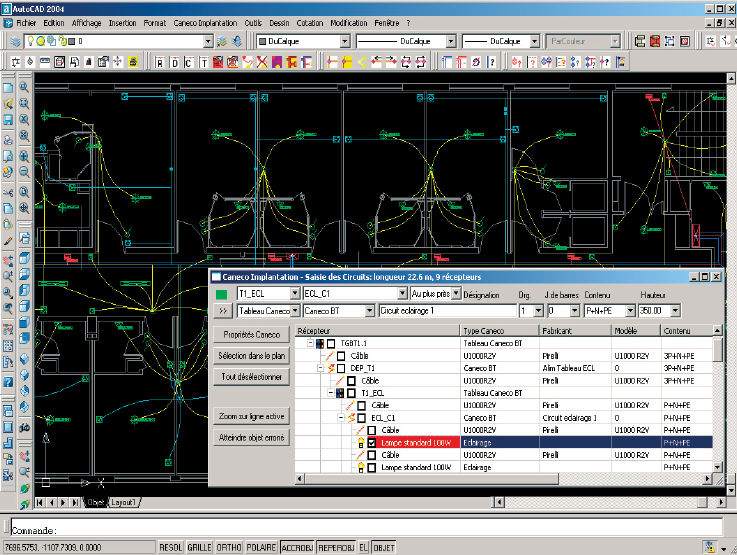Open the Au plus près dropdown

456,293
